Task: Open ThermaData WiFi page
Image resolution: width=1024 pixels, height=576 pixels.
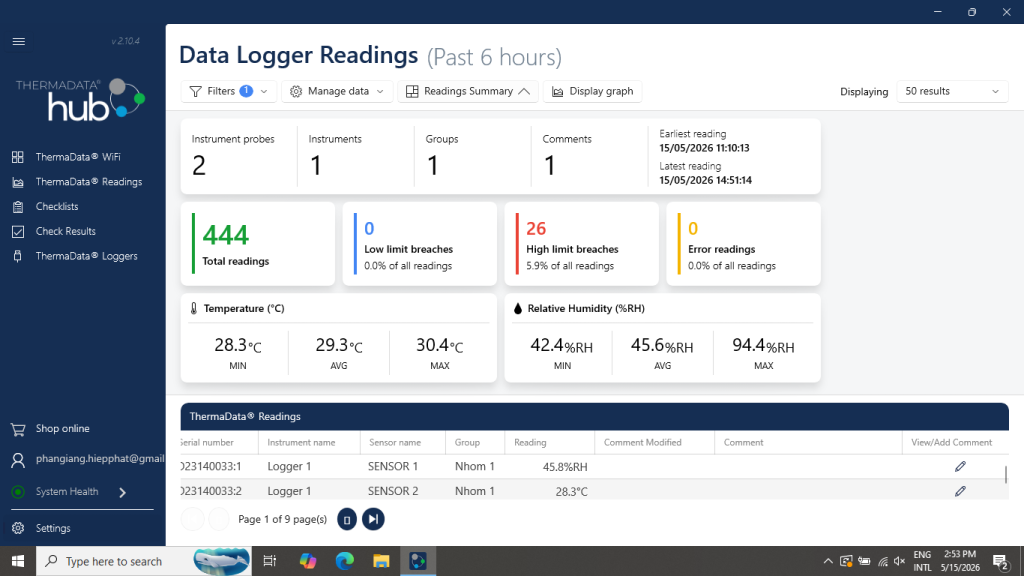Action: click(x=78, y=157)
